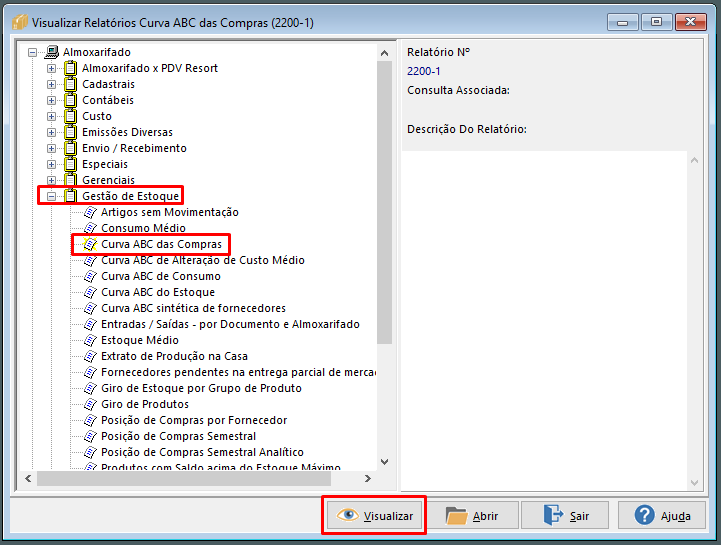This screenshot has height=545, width=721.
Task: Click the Curva ABC das Compras report icon
Action: point(90,244)
